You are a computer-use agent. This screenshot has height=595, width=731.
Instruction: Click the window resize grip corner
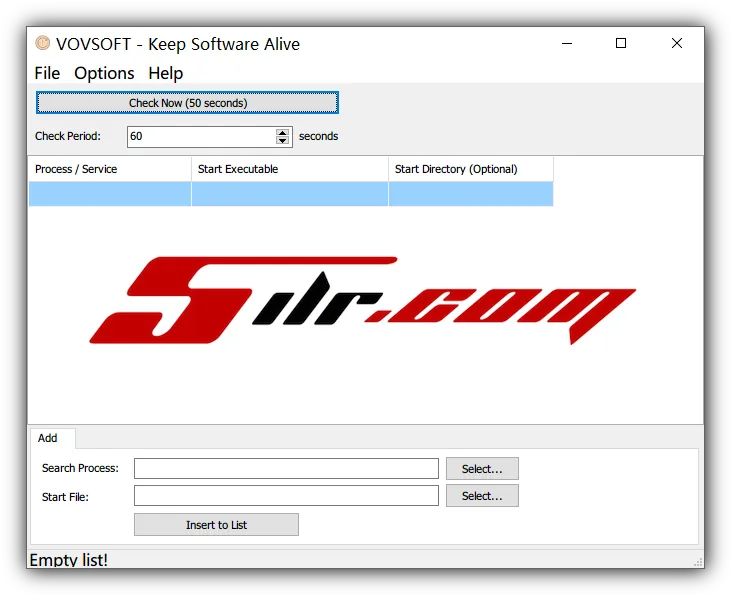[698, 562]
